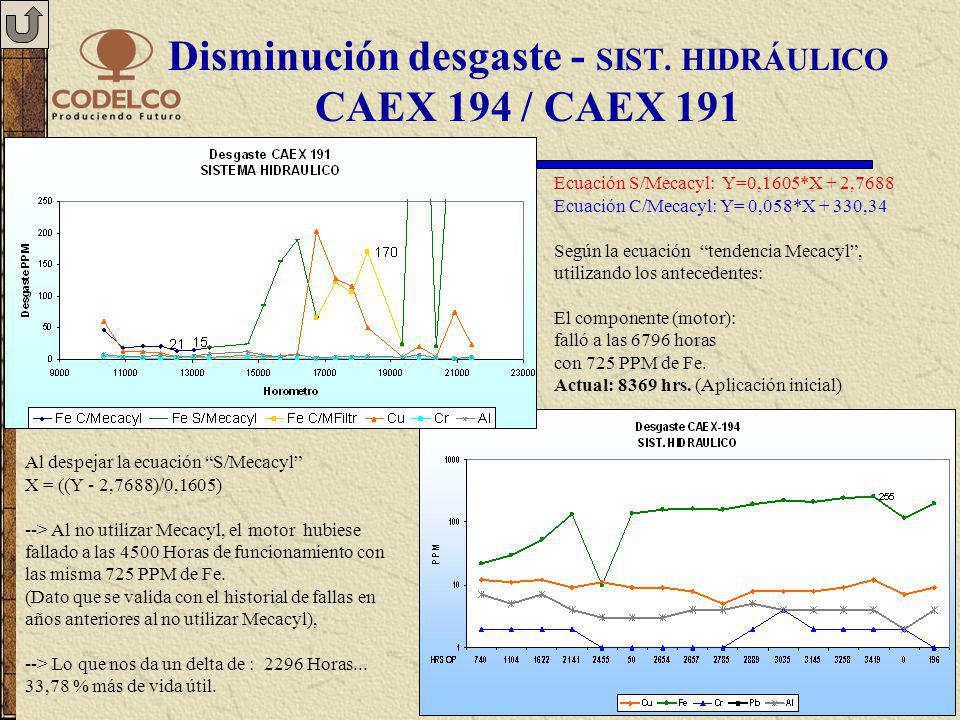Select the 'Fe C/MFiltr' legend entry

point(312,418)
